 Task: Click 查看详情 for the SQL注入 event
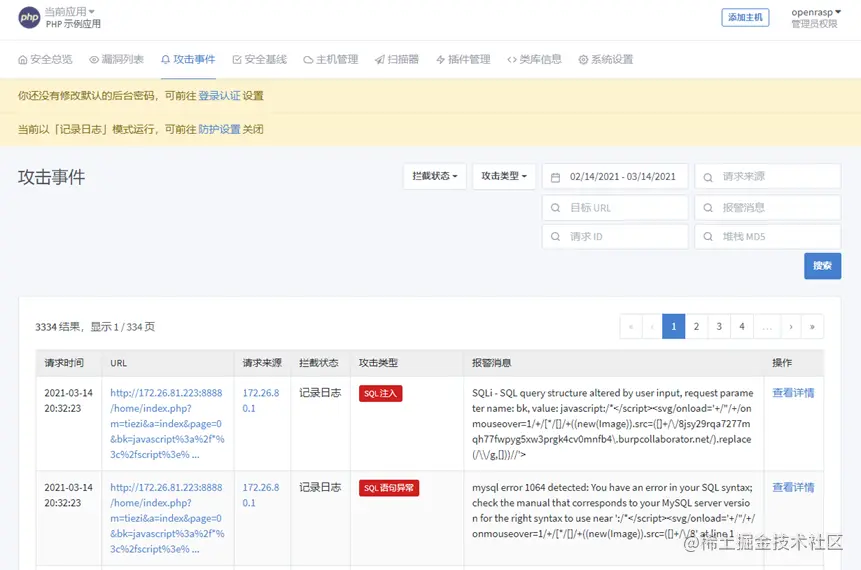793,393
